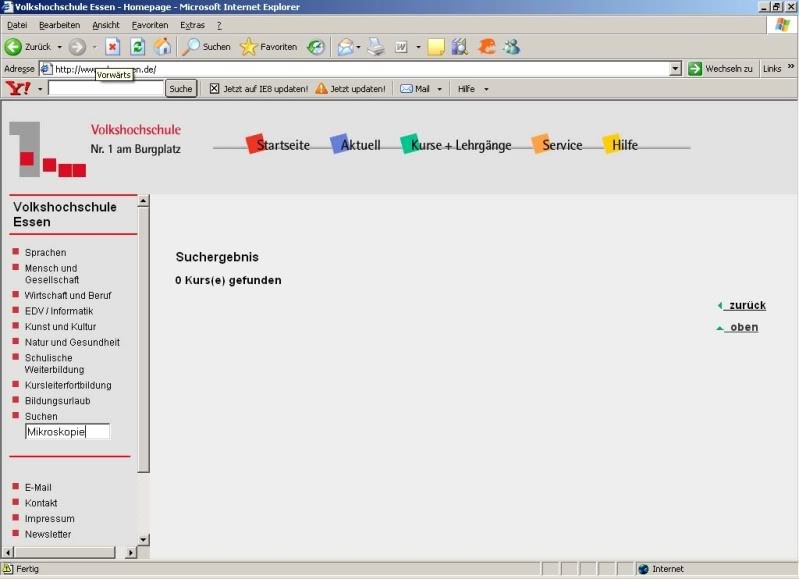799x579 pixels.
Task: Click the printer icon in toolbar
Action: click(376, 47)
